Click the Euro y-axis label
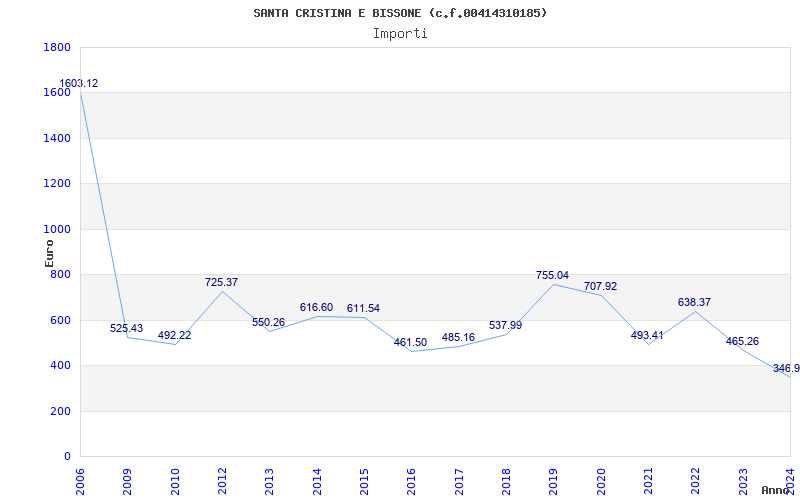 [49, 253]
